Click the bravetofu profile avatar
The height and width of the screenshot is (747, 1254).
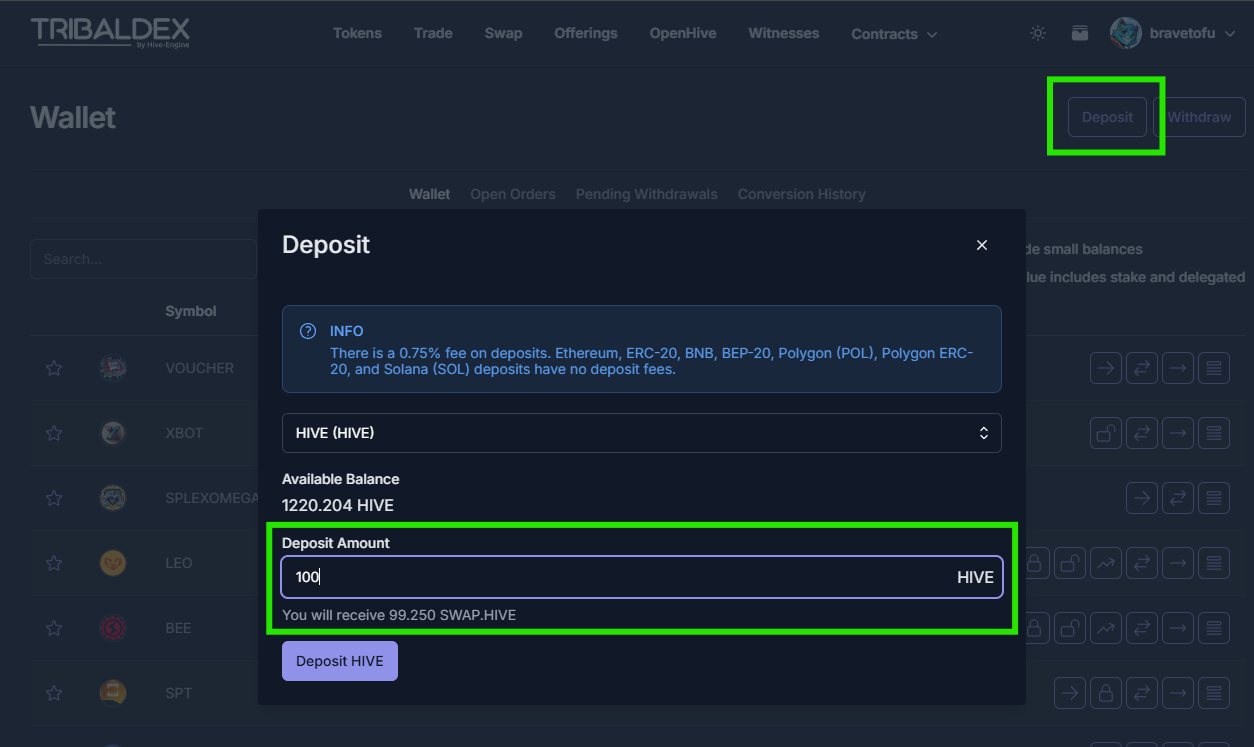click(1126, 33)
